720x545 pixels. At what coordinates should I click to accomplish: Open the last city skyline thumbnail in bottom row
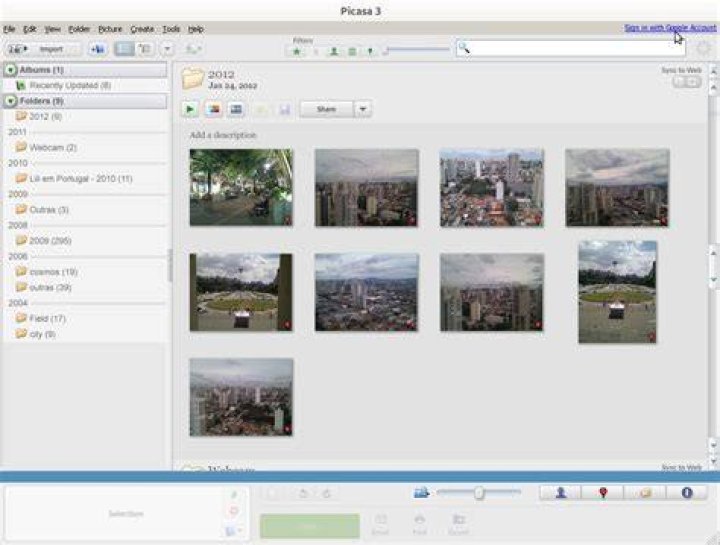click(x=241, y=397)
